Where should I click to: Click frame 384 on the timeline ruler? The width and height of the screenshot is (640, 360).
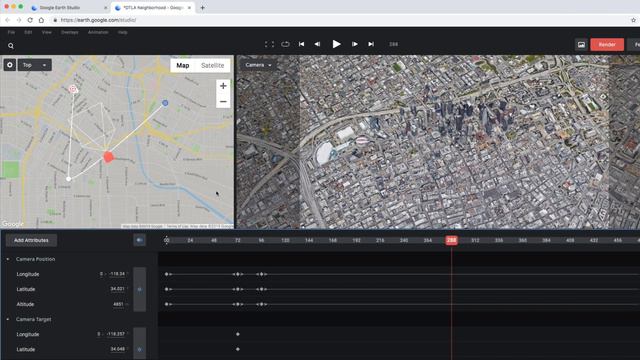tap(546, 240)
